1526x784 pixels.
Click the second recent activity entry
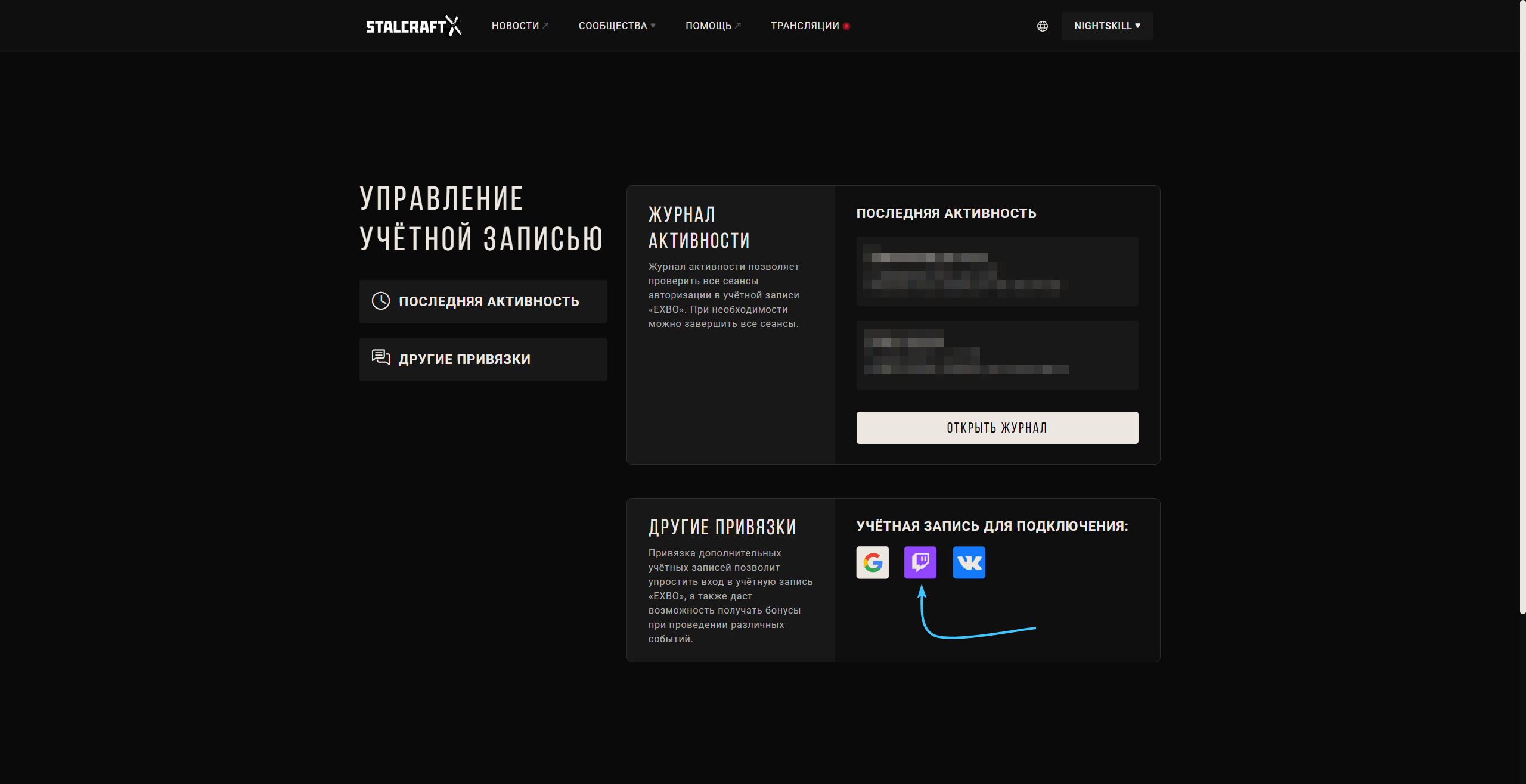[997, 355]
